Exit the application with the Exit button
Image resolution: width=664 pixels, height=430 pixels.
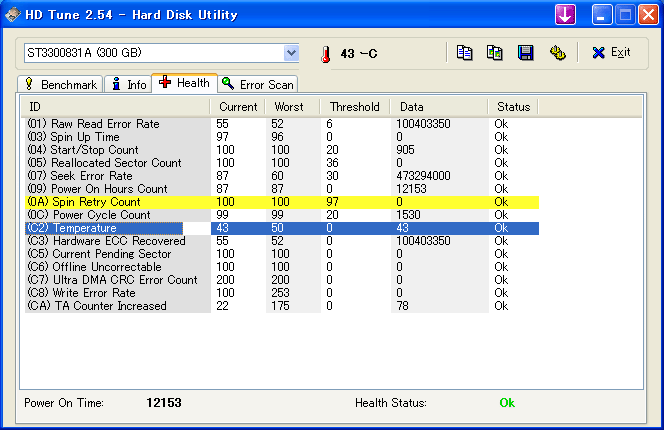611,53
